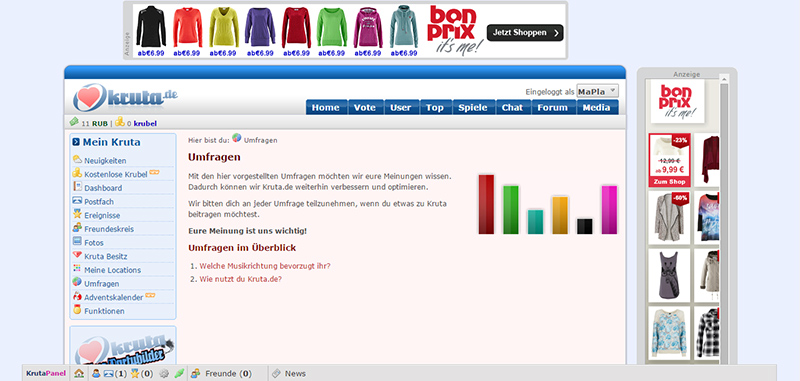Image resolution: width=800 pixels, height=381 pixels.
Task: Click the krubel coins icon
Action: 120,122
